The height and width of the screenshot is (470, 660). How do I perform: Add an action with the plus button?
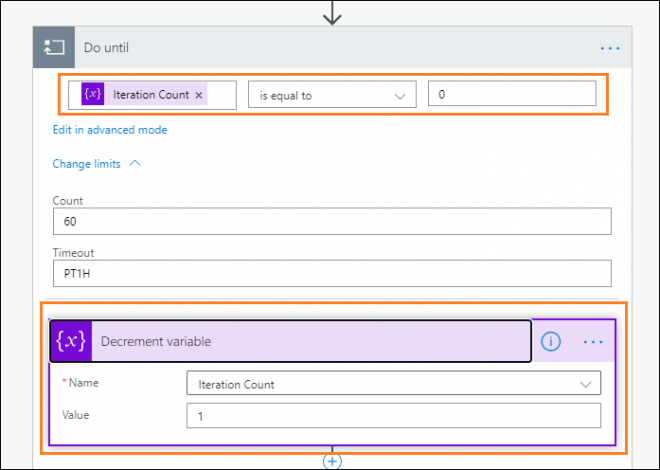coord(332,461)
